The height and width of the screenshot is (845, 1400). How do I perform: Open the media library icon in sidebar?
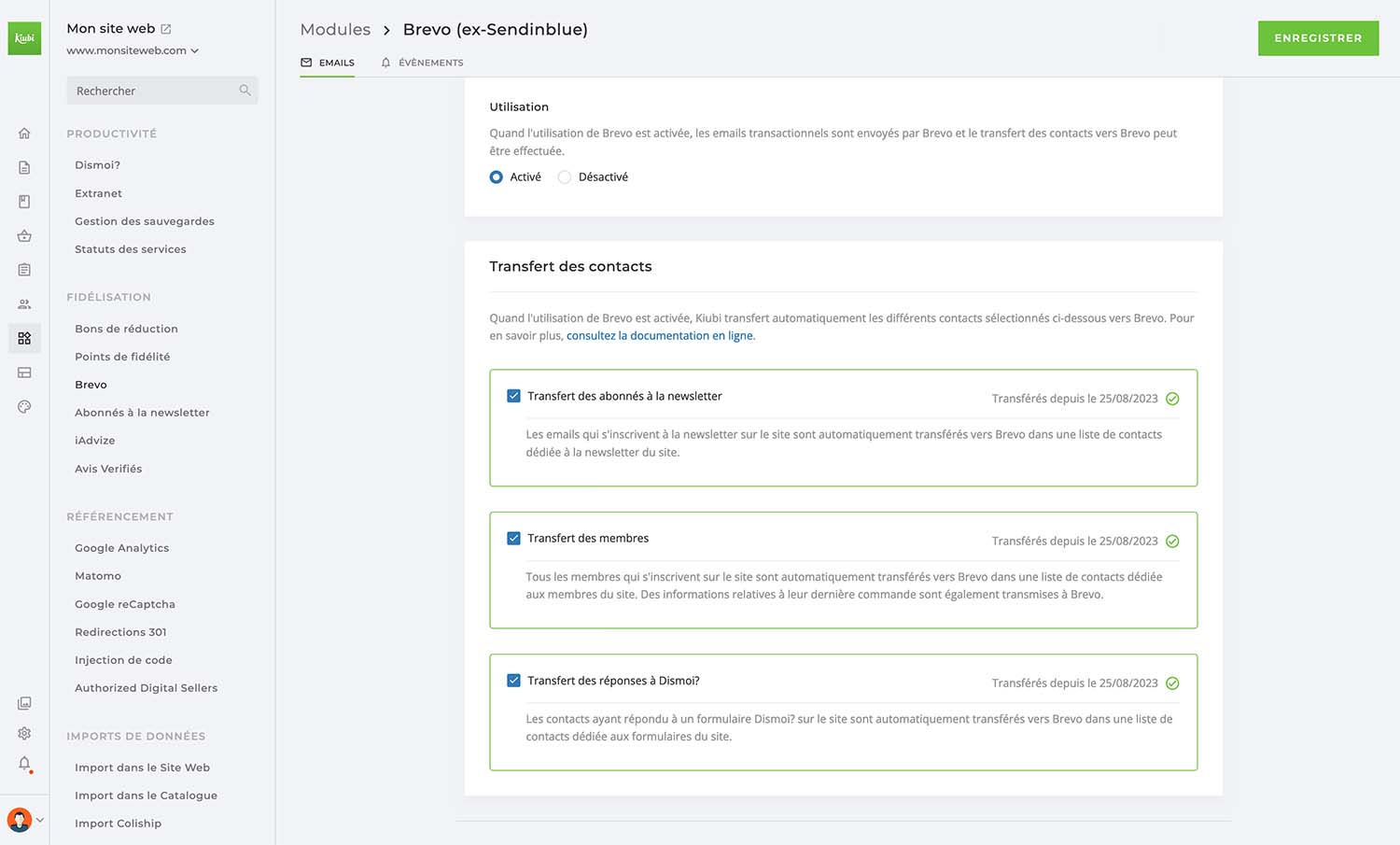click(24, 703)
